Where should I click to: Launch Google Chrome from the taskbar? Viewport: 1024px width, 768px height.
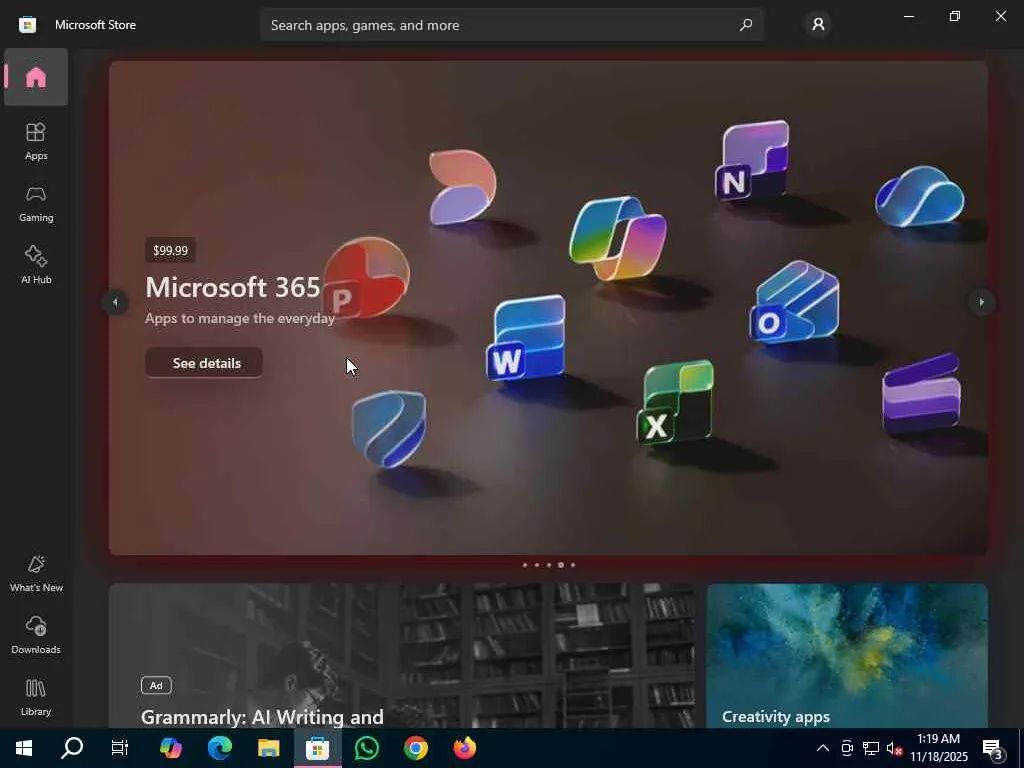coord(415,748)
